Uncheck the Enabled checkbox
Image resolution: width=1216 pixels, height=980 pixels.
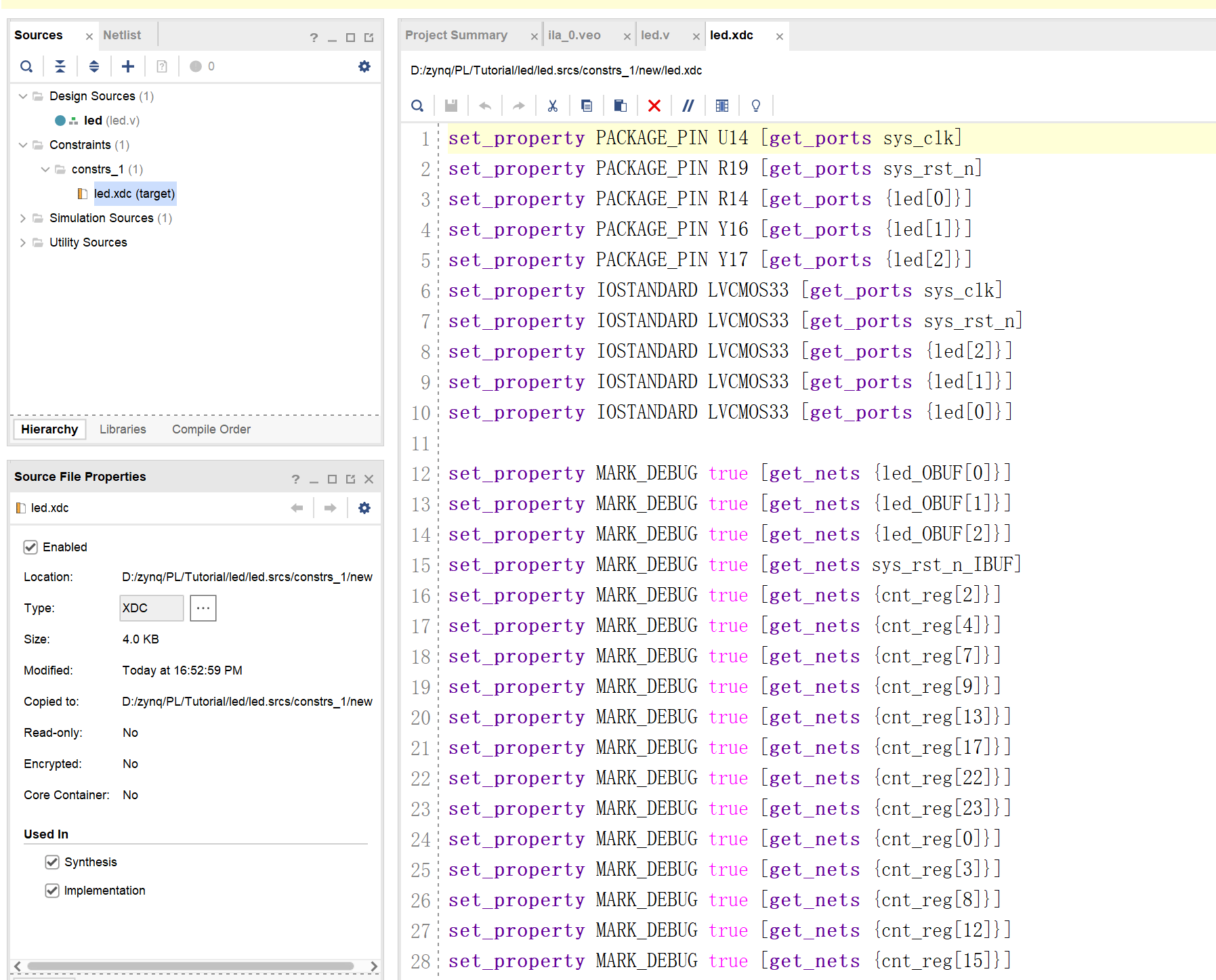pyautogui.click(x=30, y=547)
